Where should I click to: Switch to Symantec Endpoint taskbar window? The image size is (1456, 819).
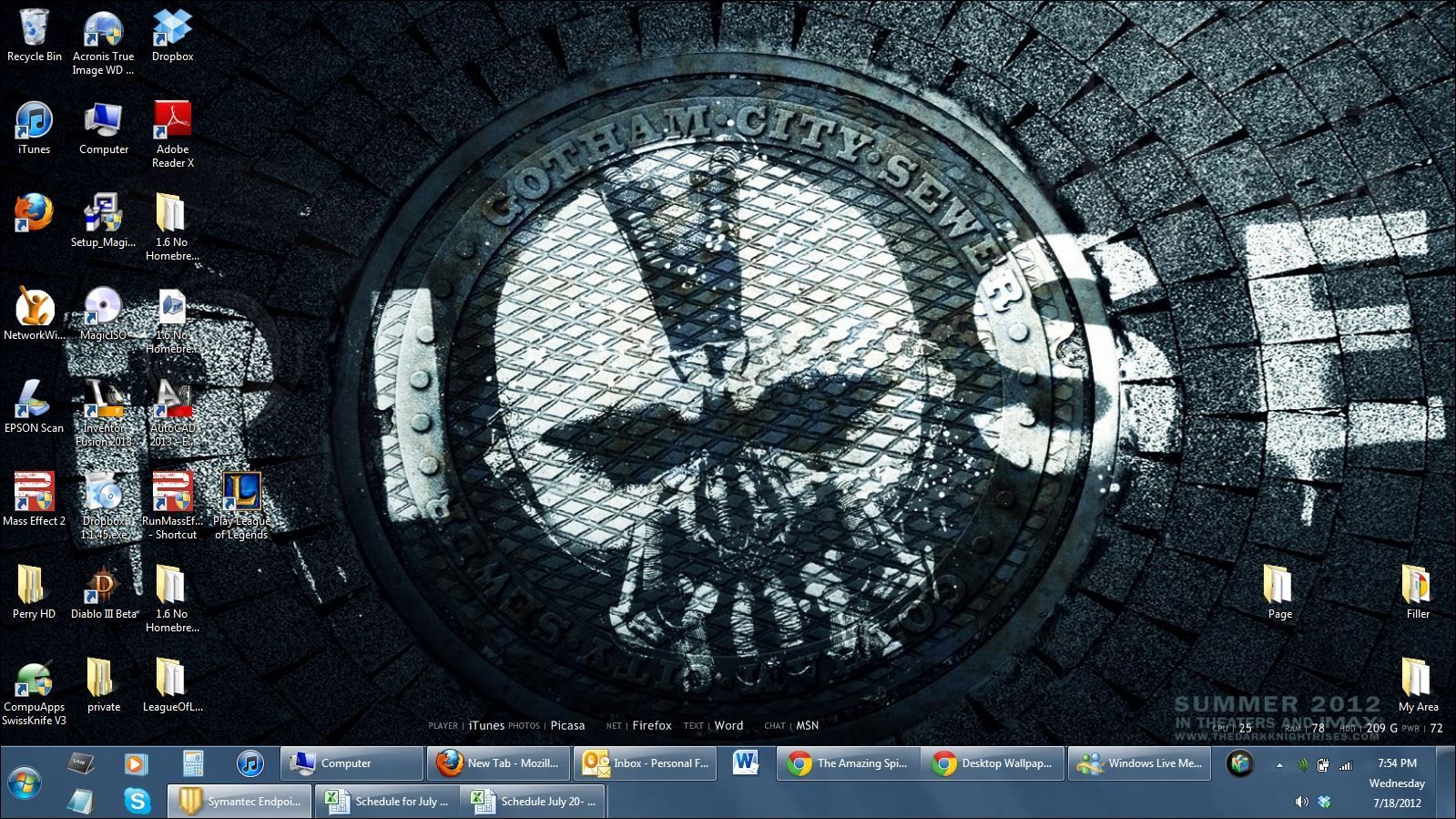pyautogui.click(x=240, y=802)
